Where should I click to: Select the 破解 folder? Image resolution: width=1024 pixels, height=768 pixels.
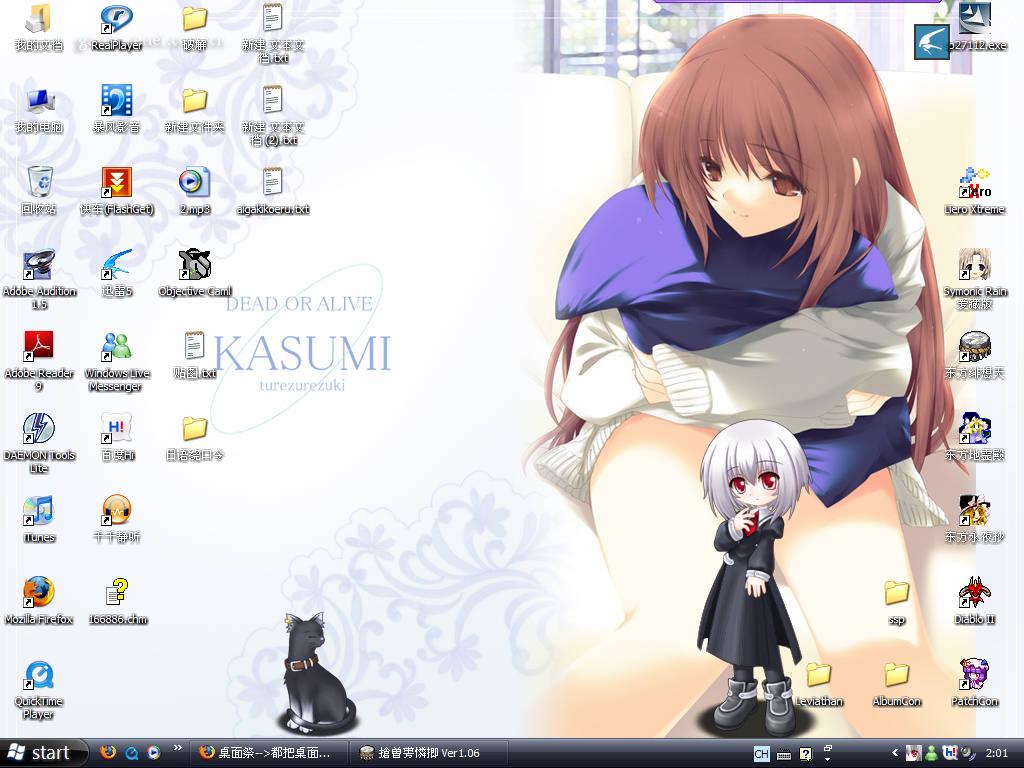195,28
